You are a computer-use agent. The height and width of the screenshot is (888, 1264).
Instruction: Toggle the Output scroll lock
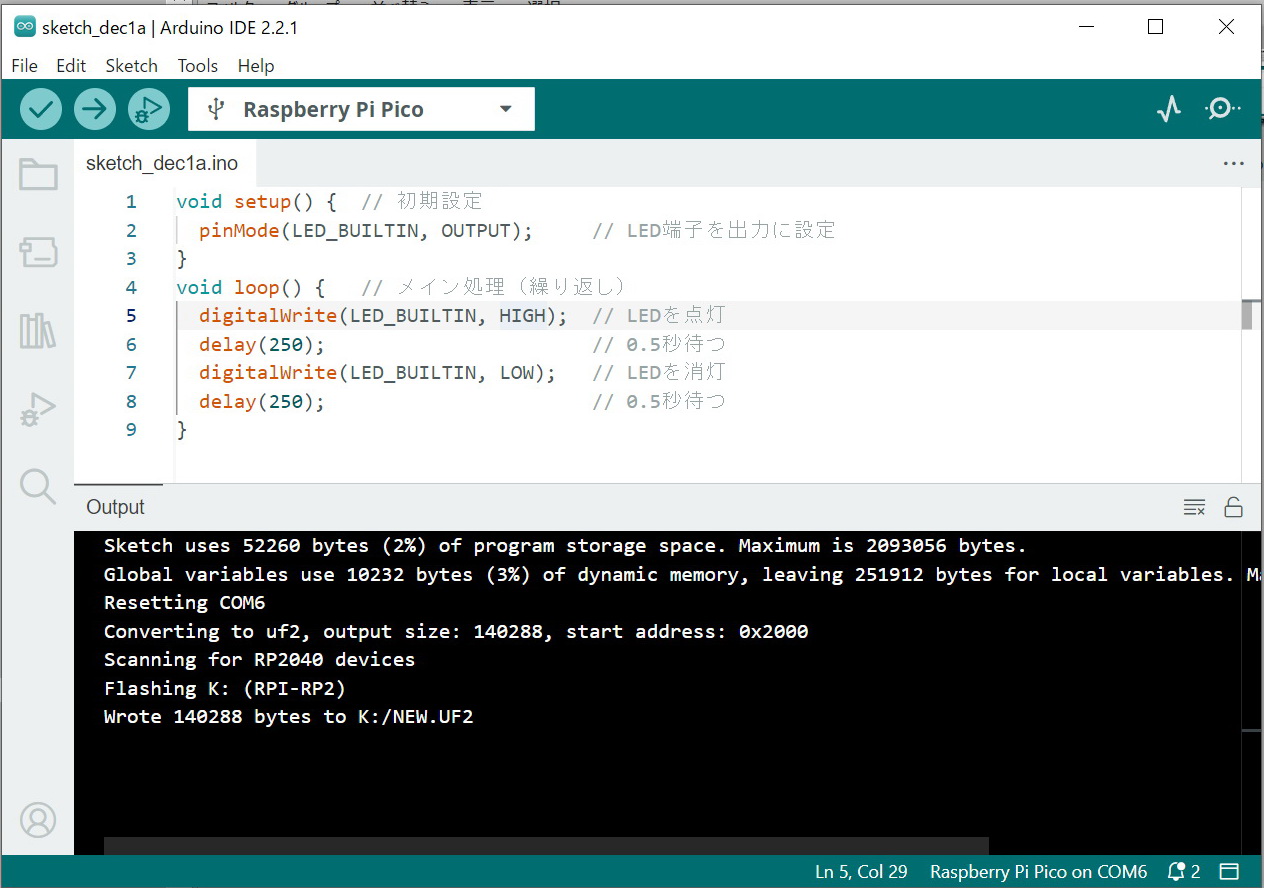coord(1234,507)
